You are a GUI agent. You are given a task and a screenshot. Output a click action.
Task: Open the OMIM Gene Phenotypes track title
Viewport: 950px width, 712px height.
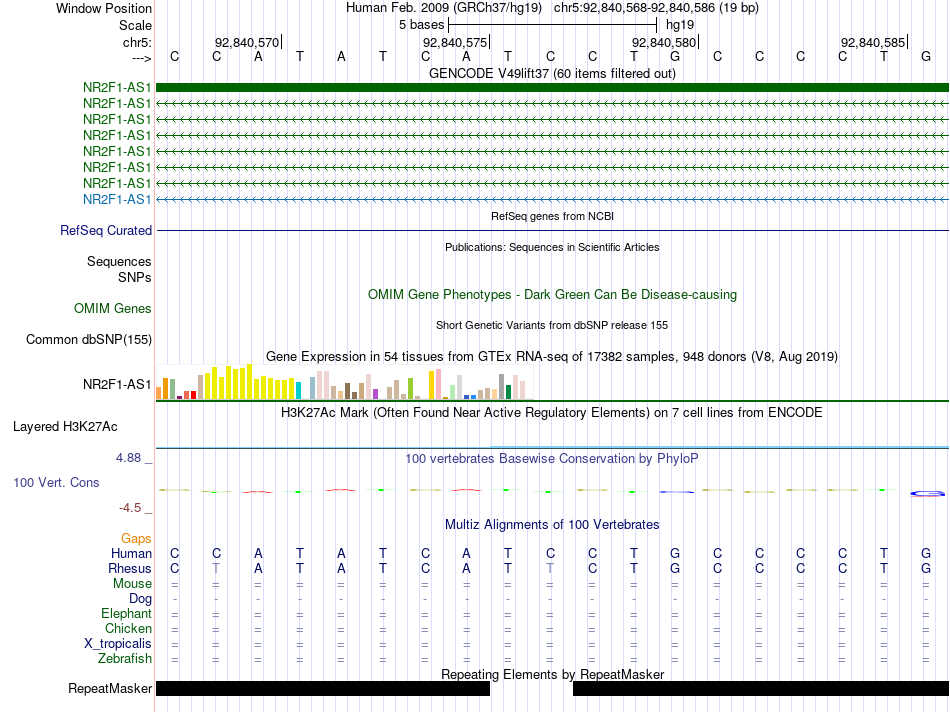[x=552, y=294]
